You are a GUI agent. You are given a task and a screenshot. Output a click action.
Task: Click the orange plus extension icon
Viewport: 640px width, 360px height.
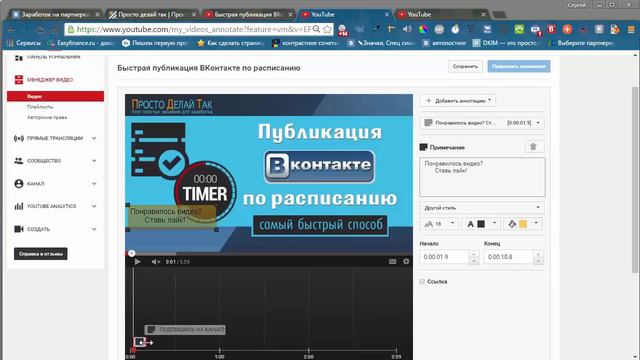pyautogui.click(x=567, y=29)
